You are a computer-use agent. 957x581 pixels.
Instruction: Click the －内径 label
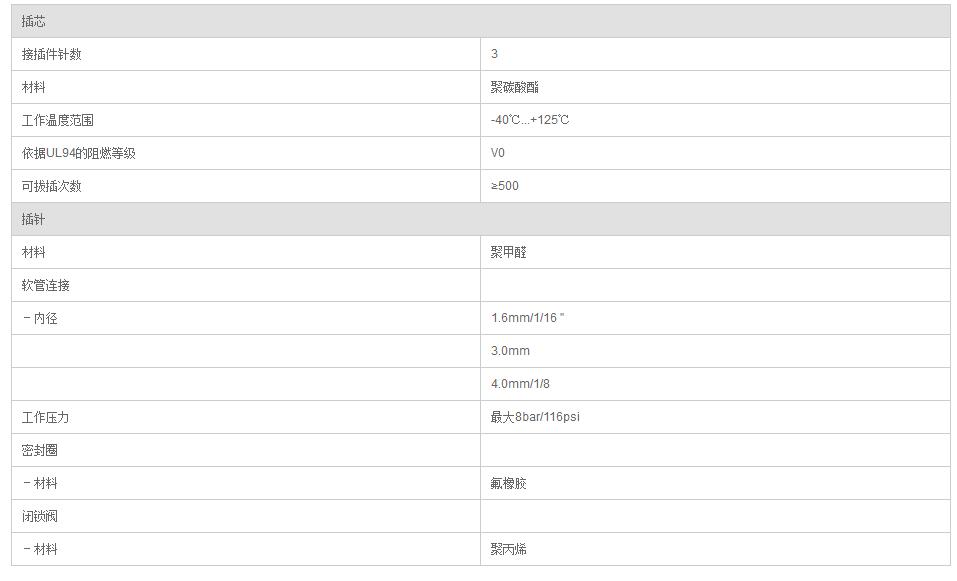[40, 318]
